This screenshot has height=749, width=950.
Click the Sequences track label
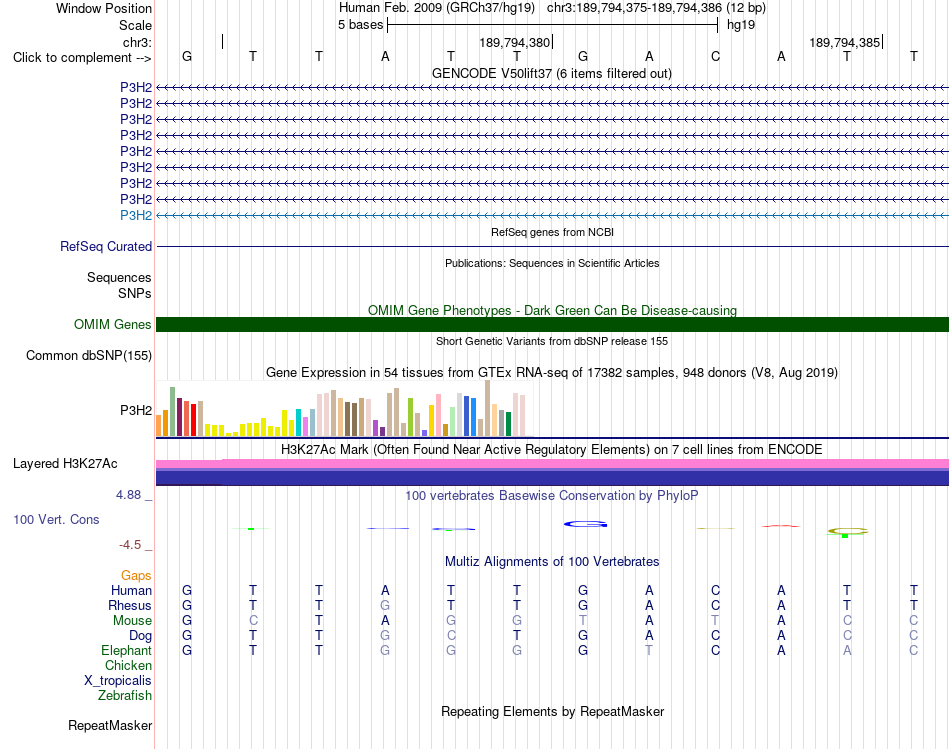119,278
